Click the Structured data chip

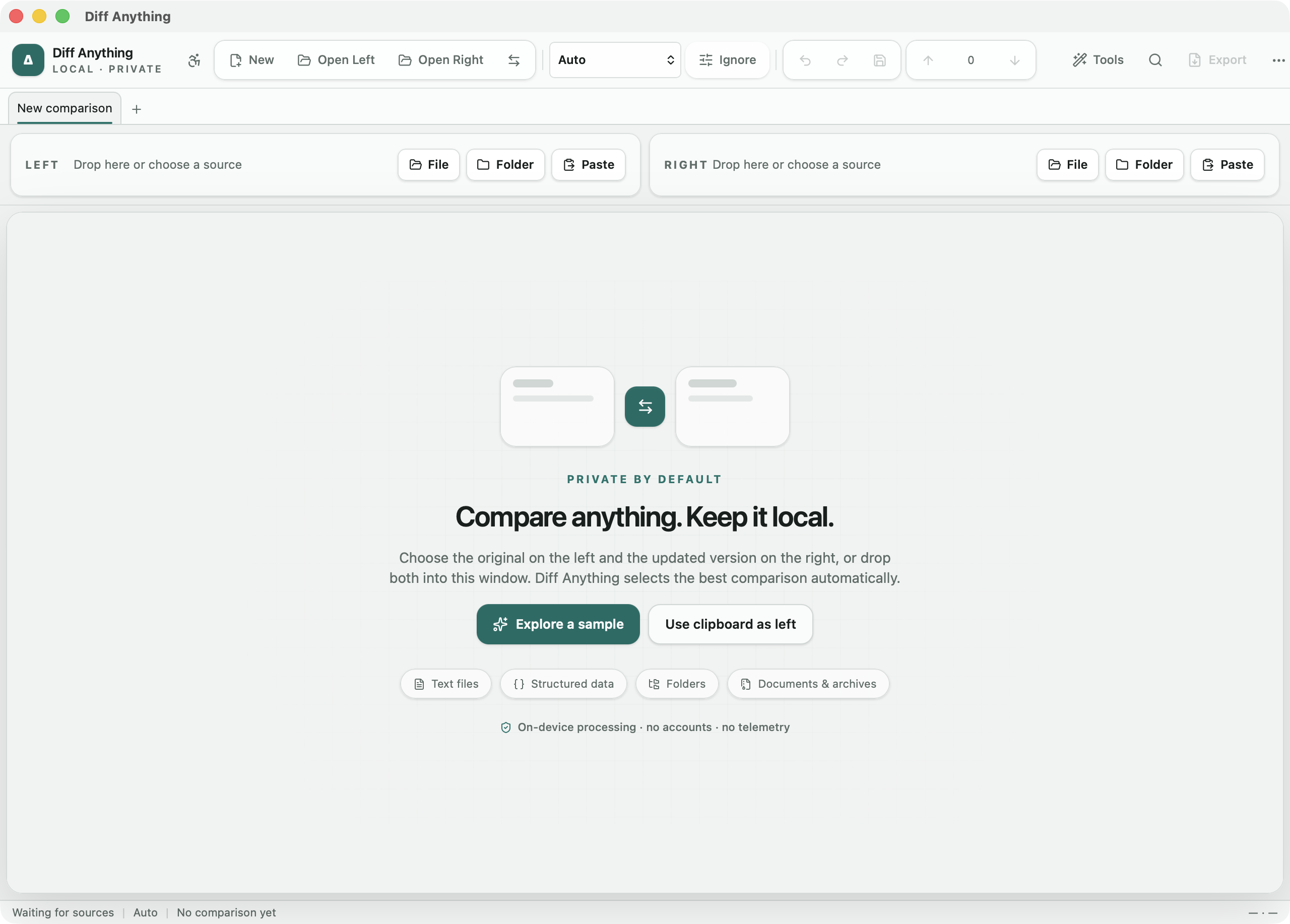(x=563, y=684)
